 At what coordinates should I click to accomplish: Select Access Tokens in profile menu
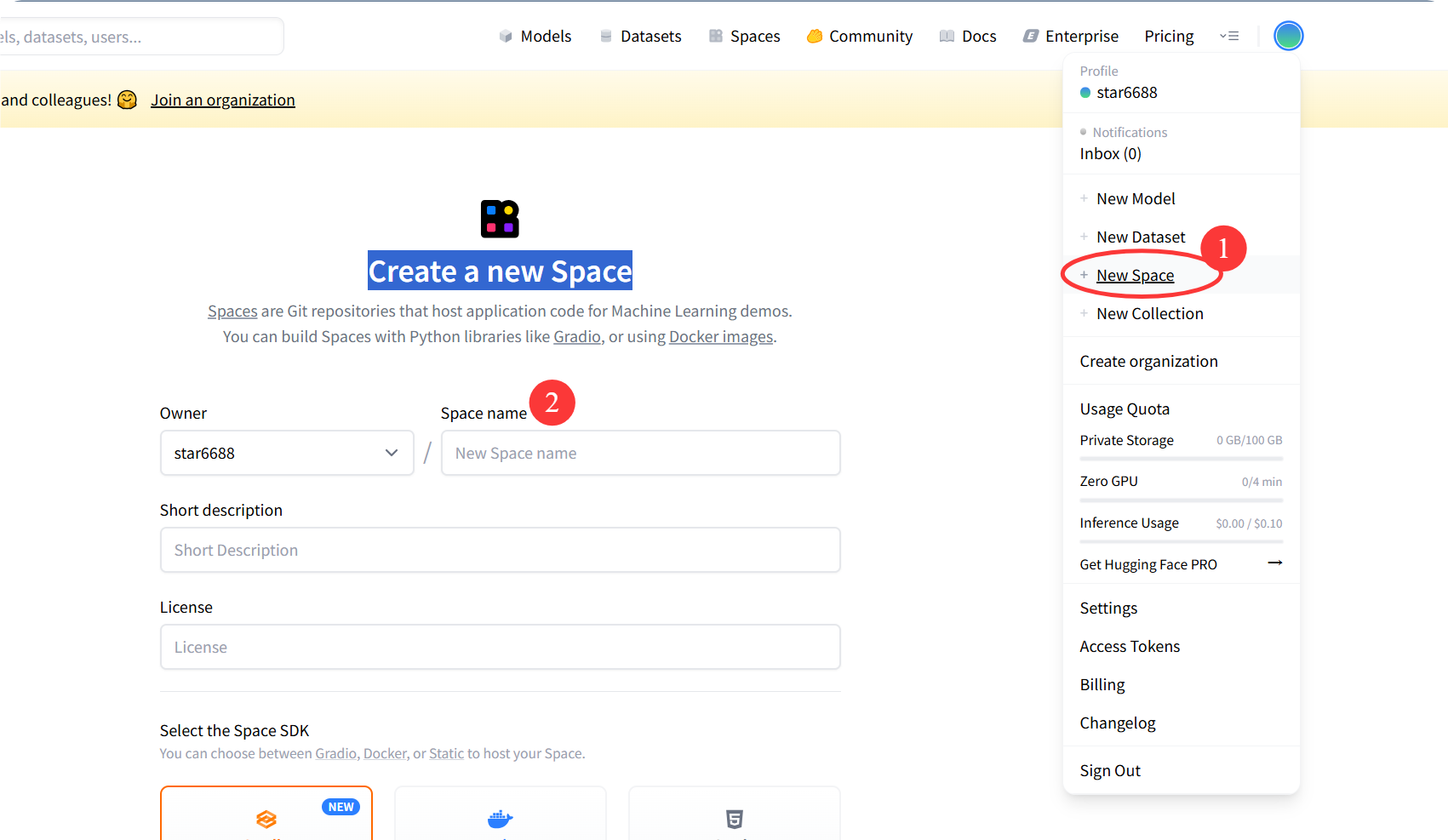coord(1130,647)
